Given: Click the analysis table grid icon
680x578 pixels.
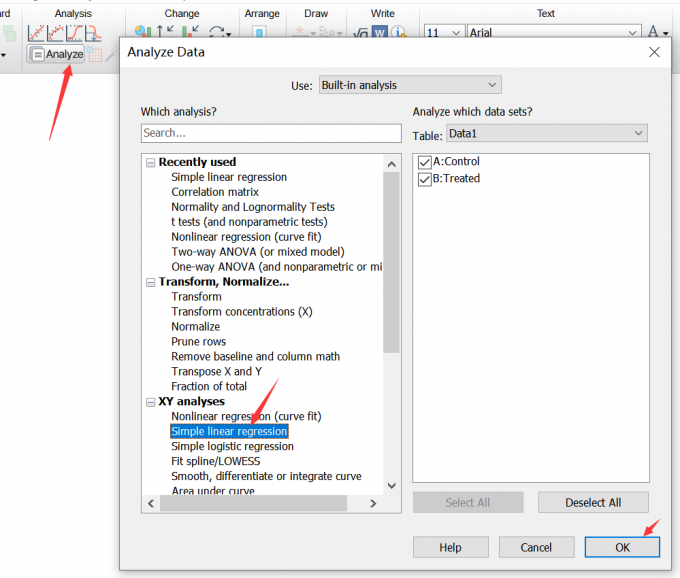Looking at the screenshot, I should (x=94, y=54).
